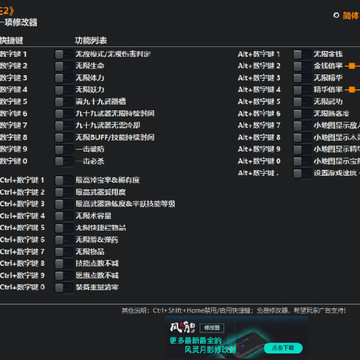Select the Alt+数字键 5 hotkey label
360x360 pixels.
coord(259,102)
